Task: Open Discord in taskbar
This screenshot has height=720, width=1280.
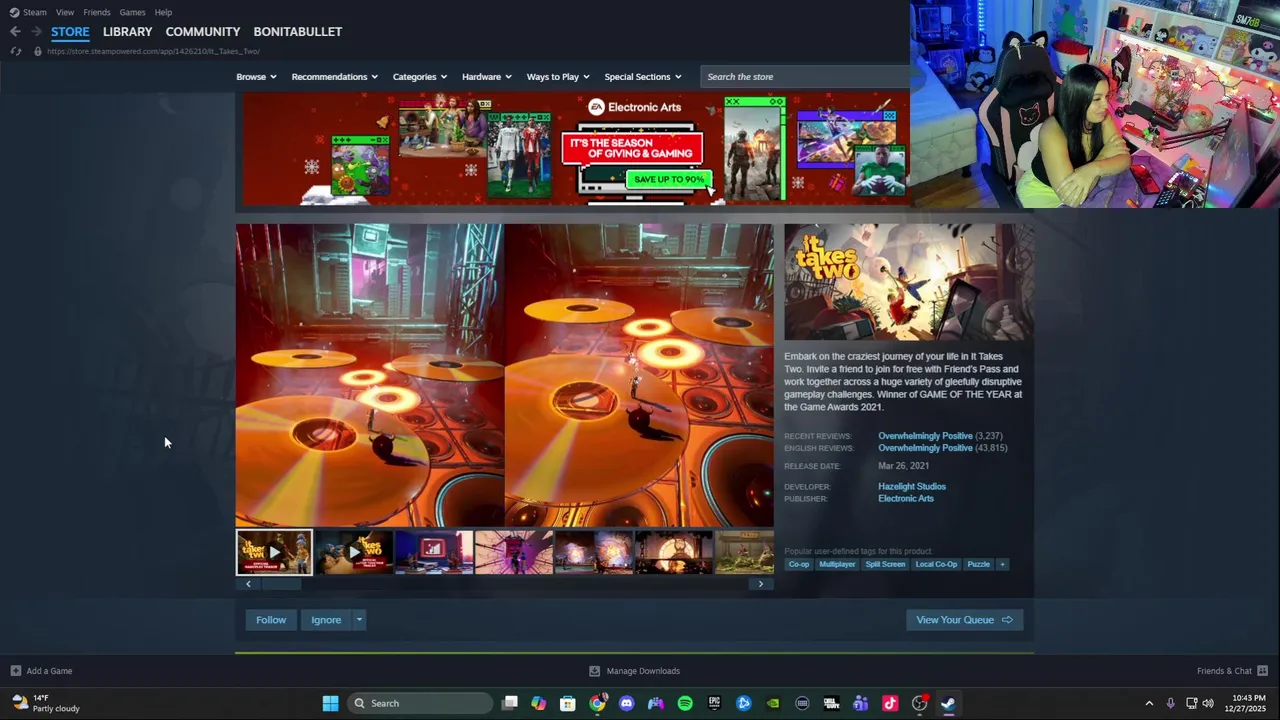Action: coord(626,703)
